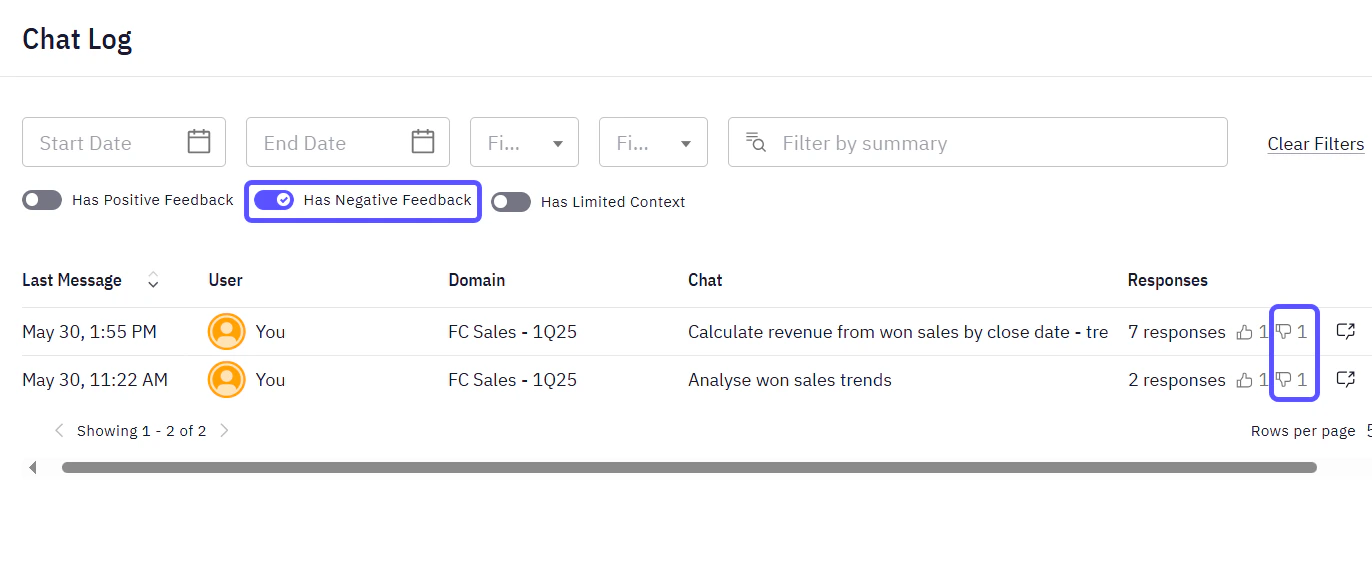Click the '7 responses' text

pyautogui.click(x=1176, y=332)
